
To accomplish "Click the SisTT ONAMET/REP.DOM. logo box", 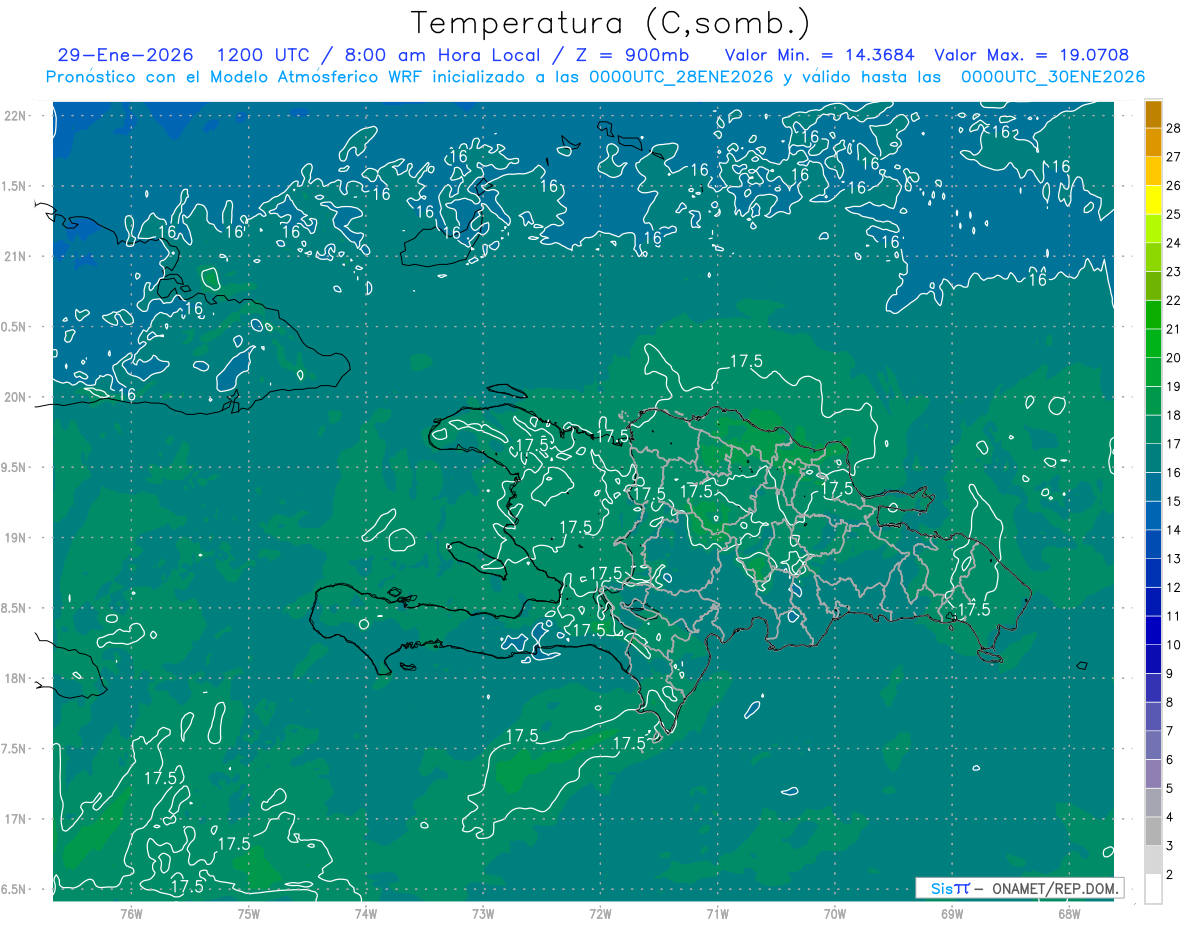I will point(1019,888).
